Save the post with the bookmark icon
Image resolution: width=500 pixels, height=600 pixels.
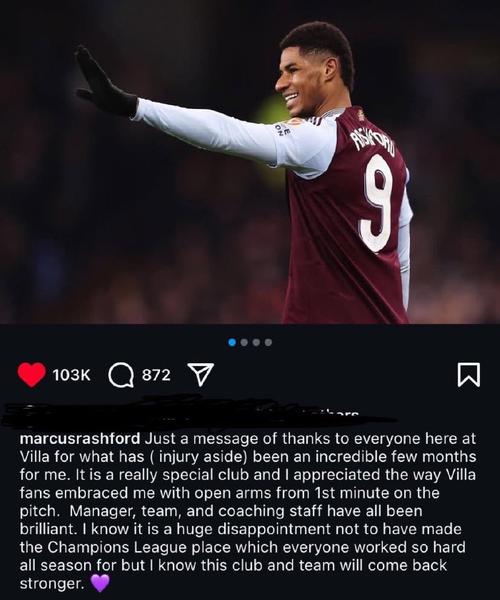(469, 375)
